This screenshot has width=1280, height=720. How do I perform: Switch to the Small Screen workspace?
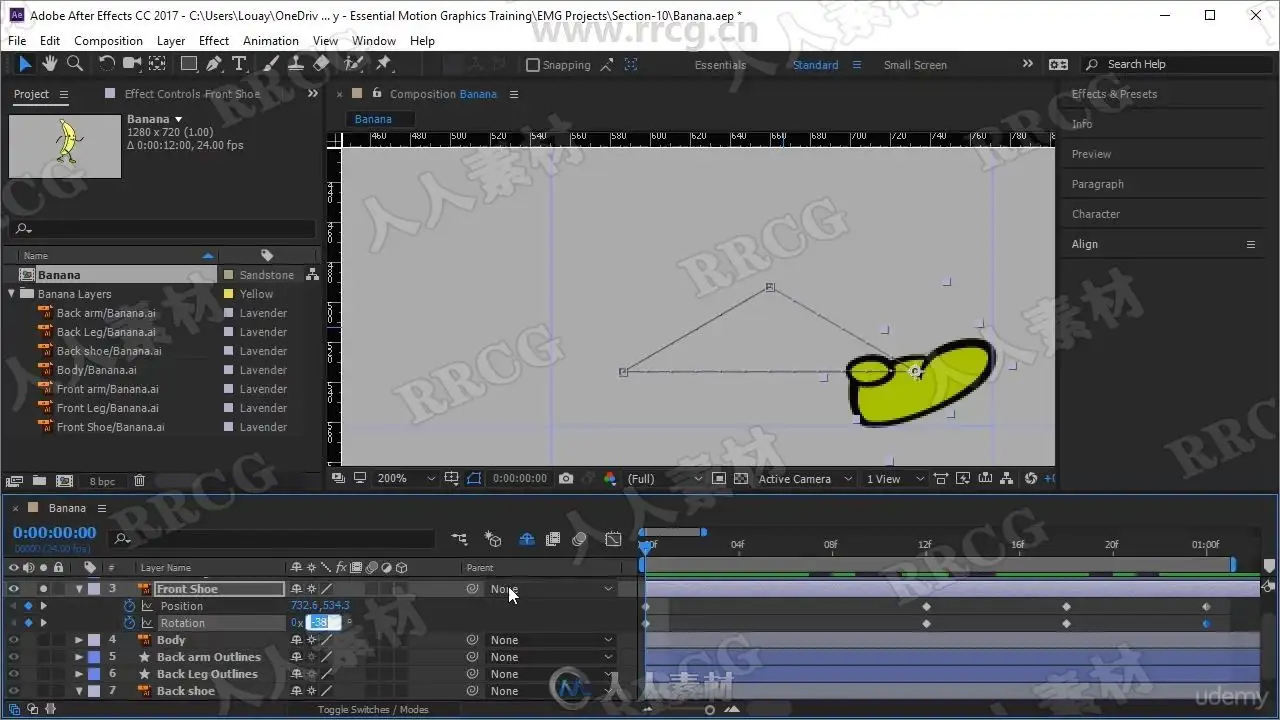click(915, 65)
